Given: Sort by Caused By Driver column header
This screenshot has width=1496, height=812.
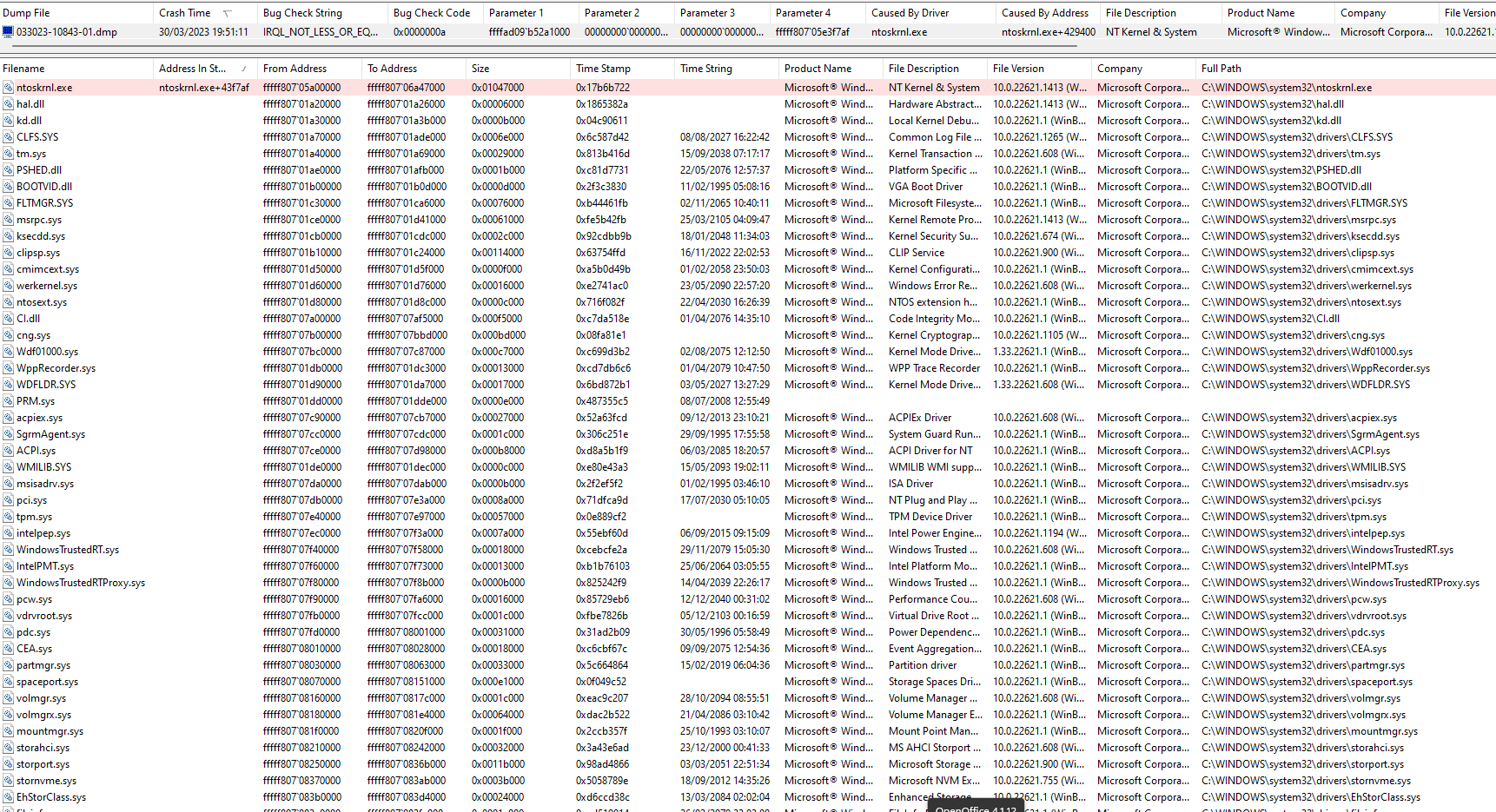Looking at the screenshot, I should tap(930, 13).
